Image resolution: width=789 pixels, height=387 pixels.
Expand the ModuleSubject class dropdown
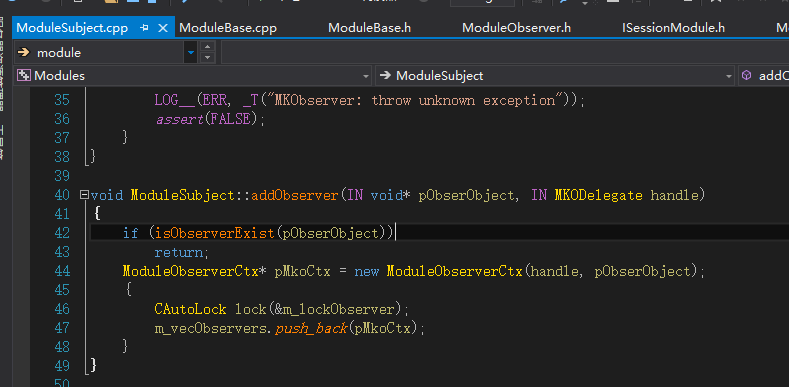click(x=729, y=76)
